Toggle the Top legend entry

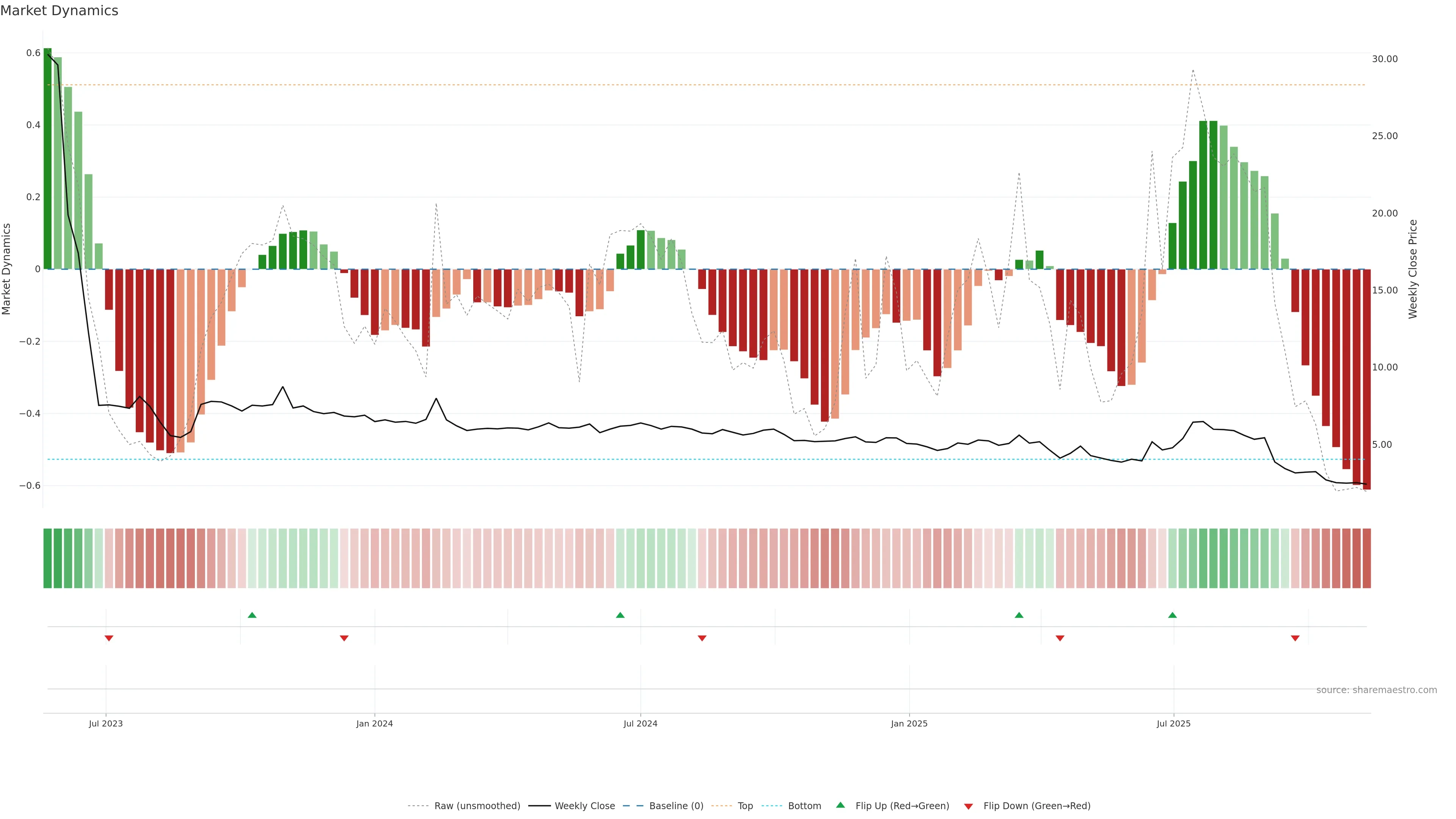point(745,806)
